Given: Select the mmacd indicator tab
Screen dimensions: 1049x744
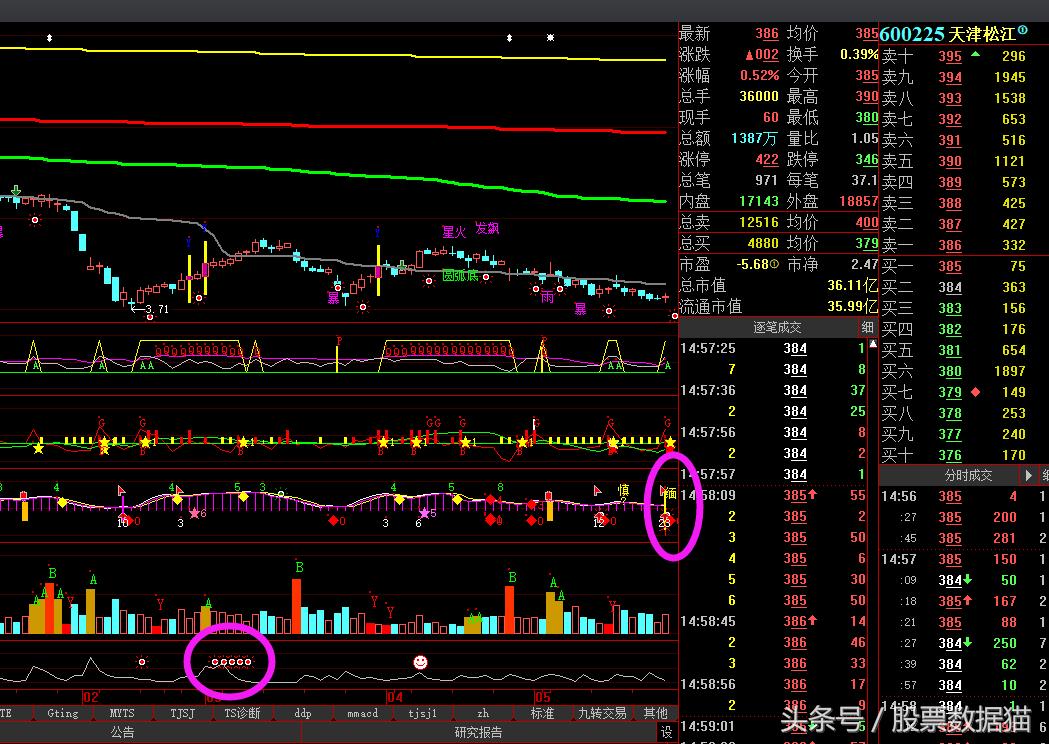Looking at the screenshot, I should tap(362, 713).
